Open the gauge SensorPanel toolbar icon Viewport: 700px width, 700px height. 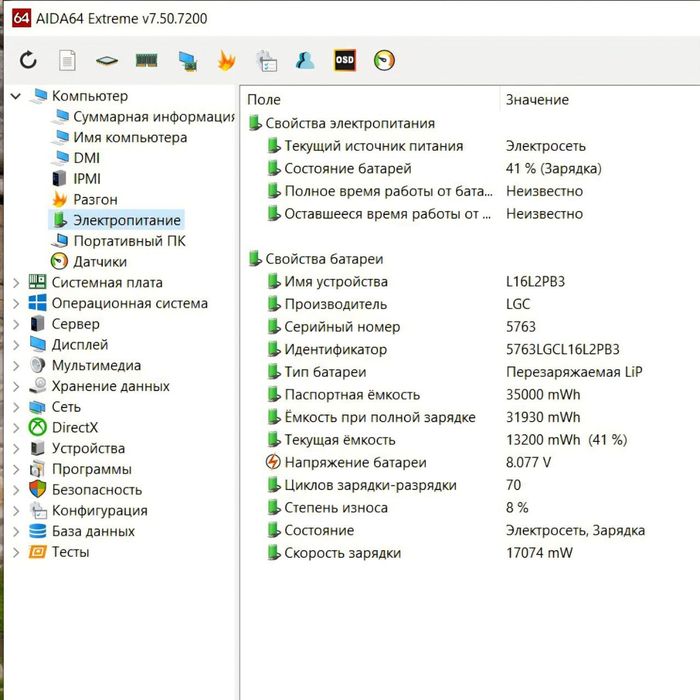pos(384,60)
